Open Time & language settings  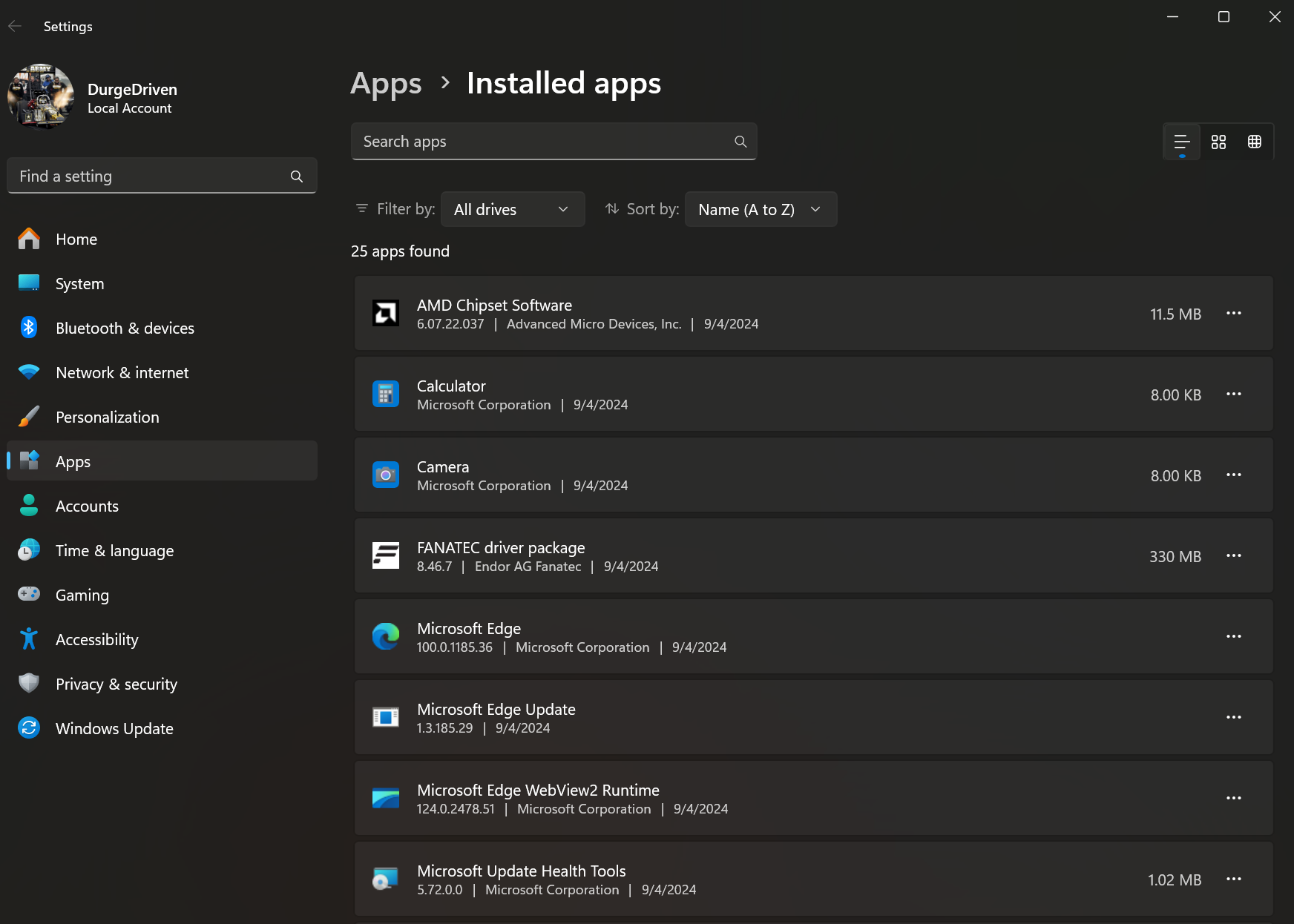[x=162, y=550]
